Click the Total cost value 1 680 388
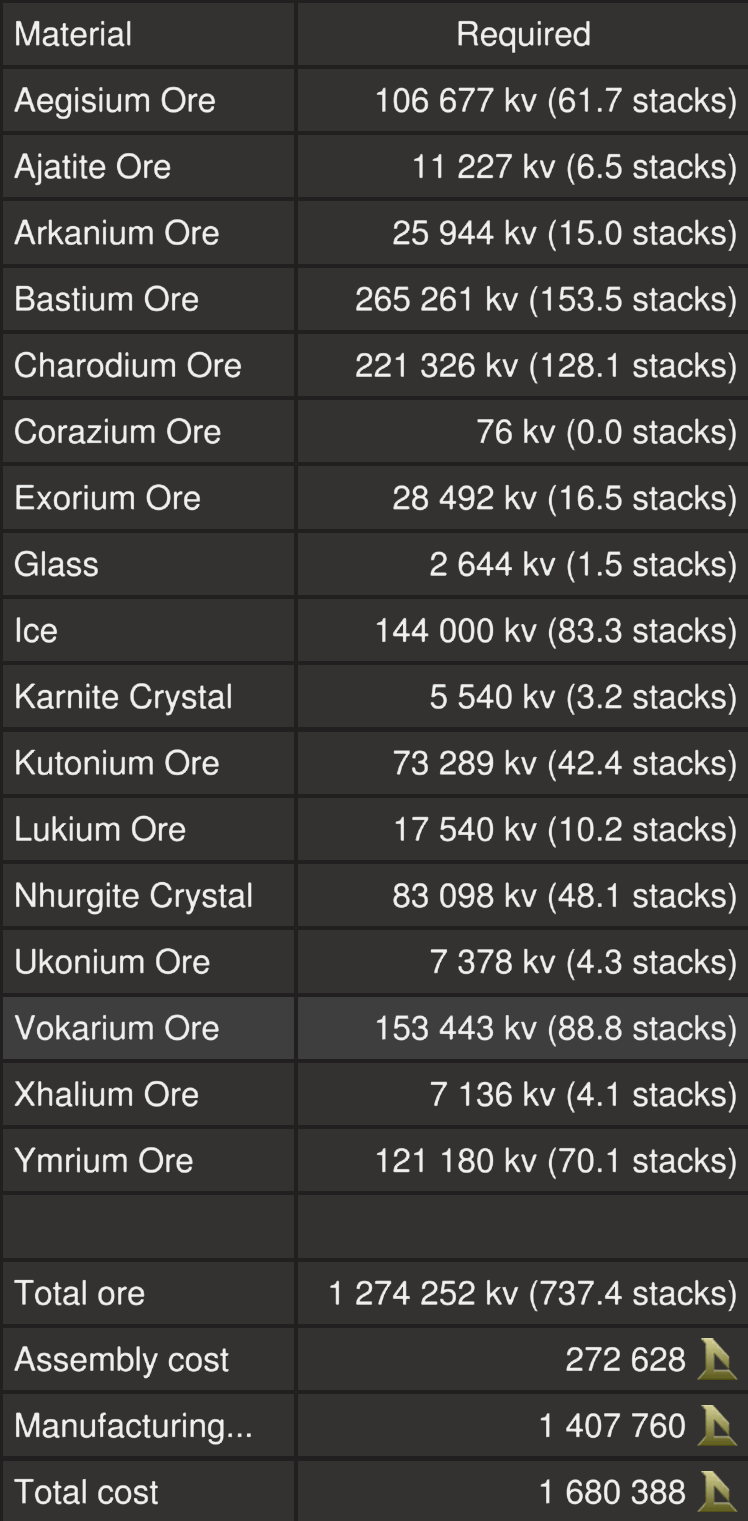 [x=612, y=1492]
